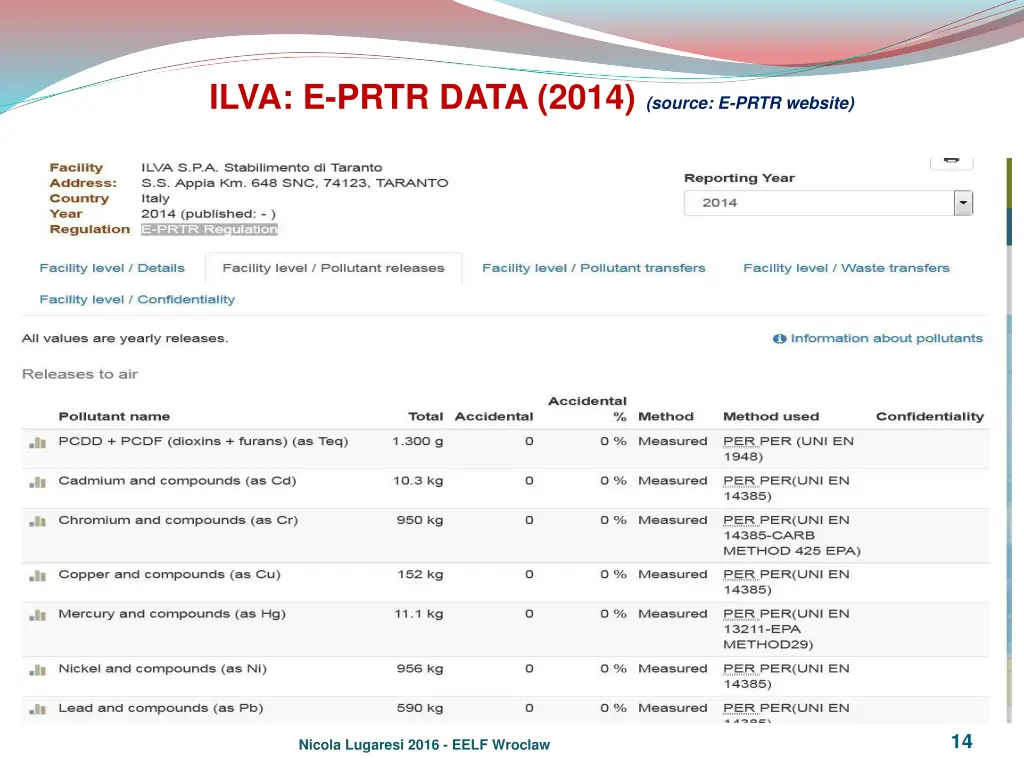The width and height of the screenshot is (1024, 768).
Task: Select the 2014 Reporting Year combo box
Action: [x=828, y=203]
